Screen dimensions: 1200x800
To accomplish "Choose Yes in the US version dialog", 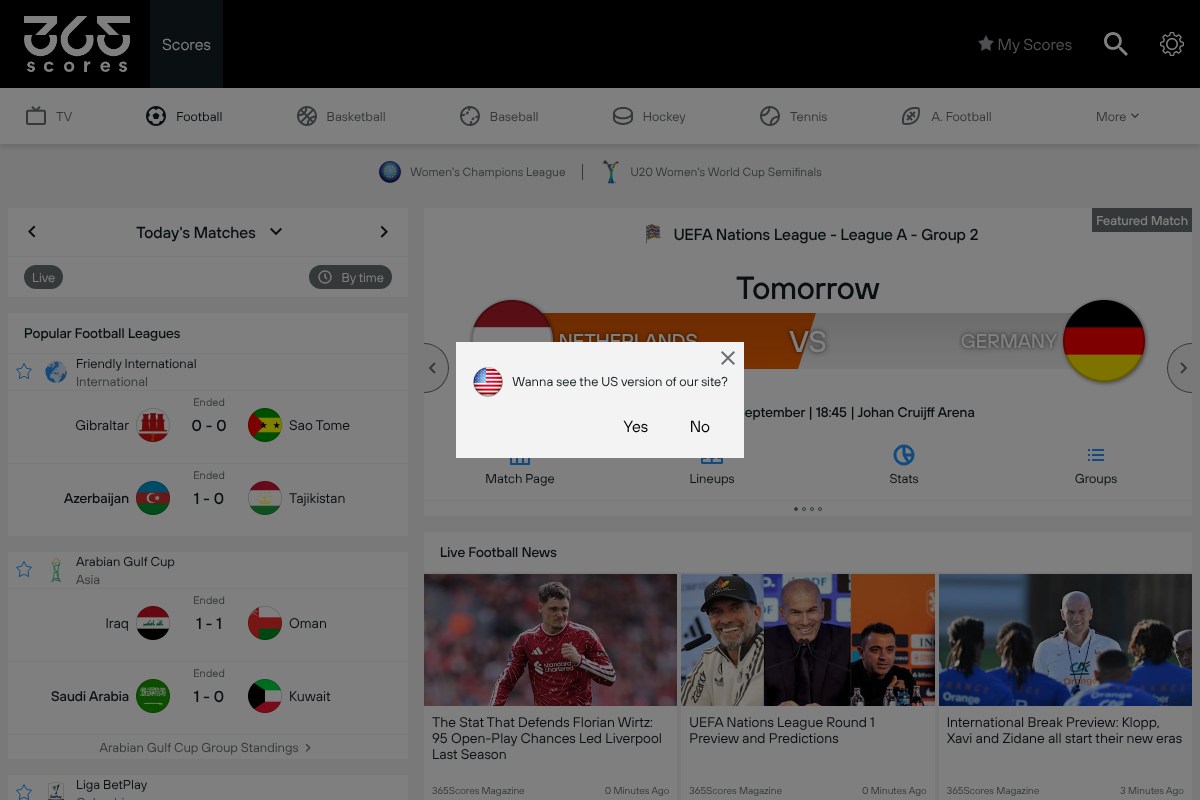I will (636, 427).
